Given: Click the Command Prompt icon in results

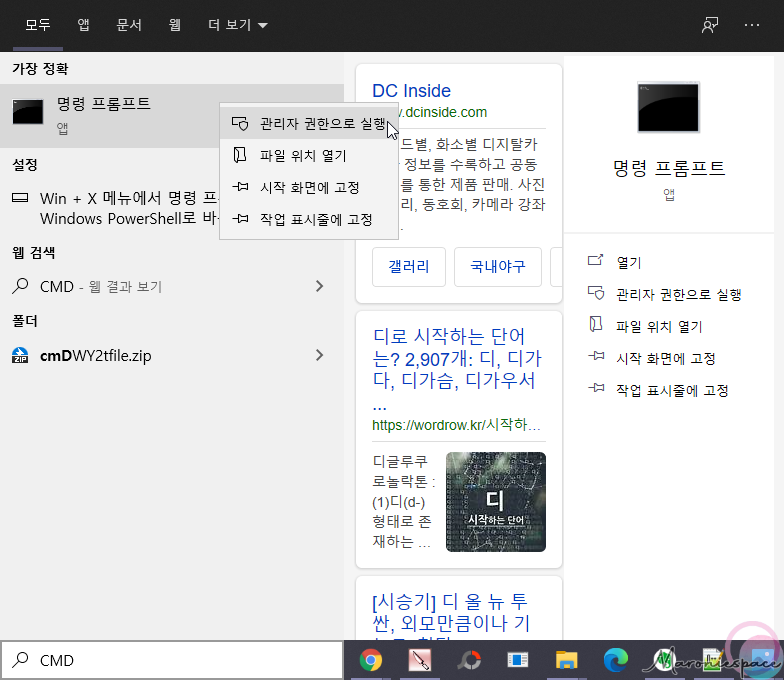Looking at the screenshot, I should (28, 112).
